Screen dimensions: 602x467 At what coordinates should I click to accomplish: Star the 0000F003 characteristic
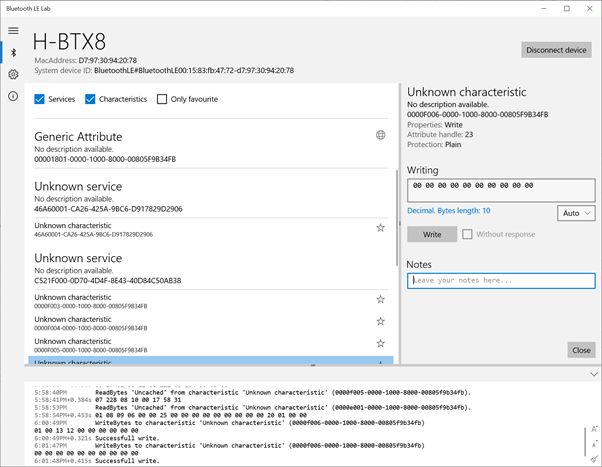[x=380, y=299]
